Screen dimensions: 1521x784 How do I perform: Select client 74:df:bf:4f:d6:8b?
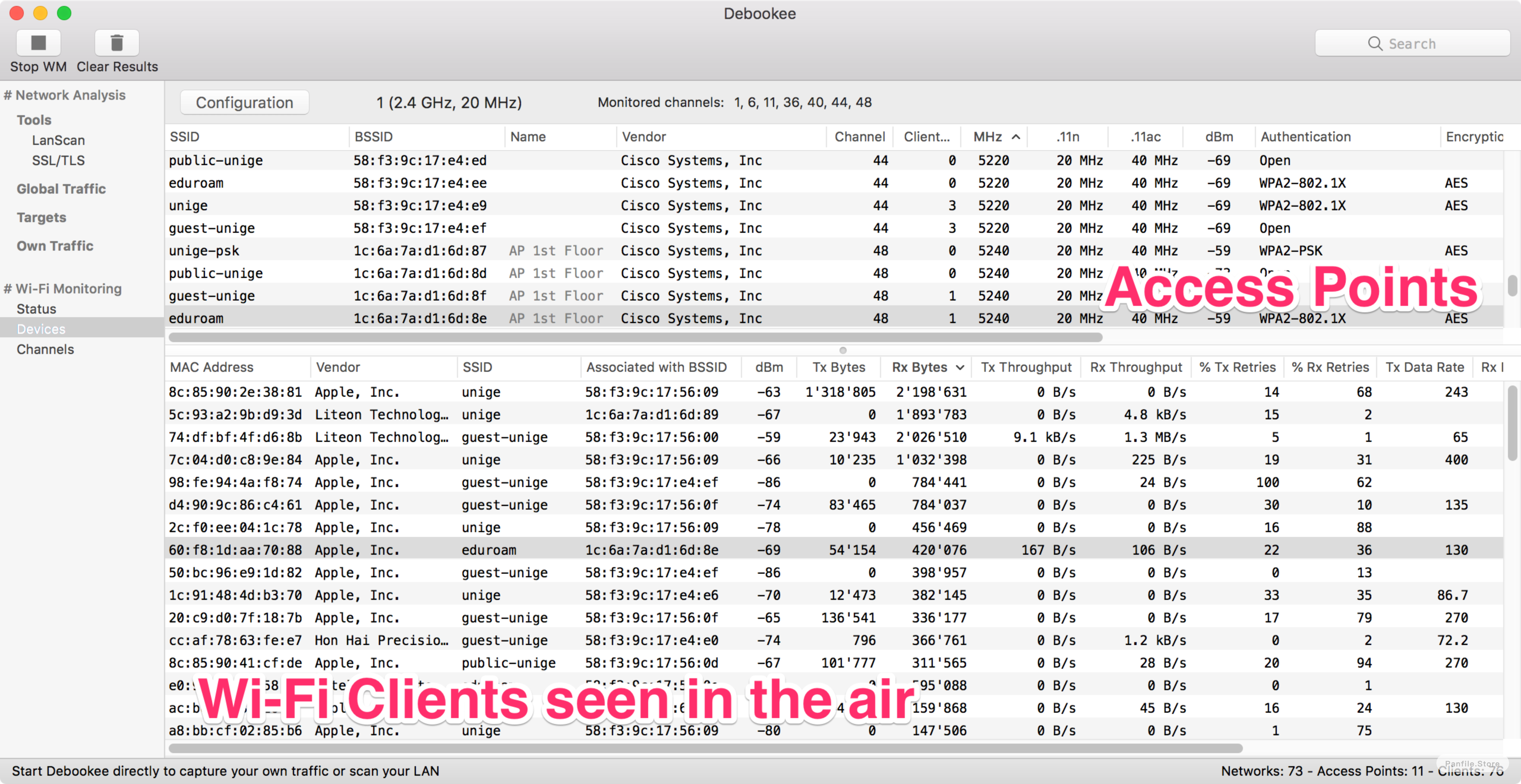[x=834, y=437]
